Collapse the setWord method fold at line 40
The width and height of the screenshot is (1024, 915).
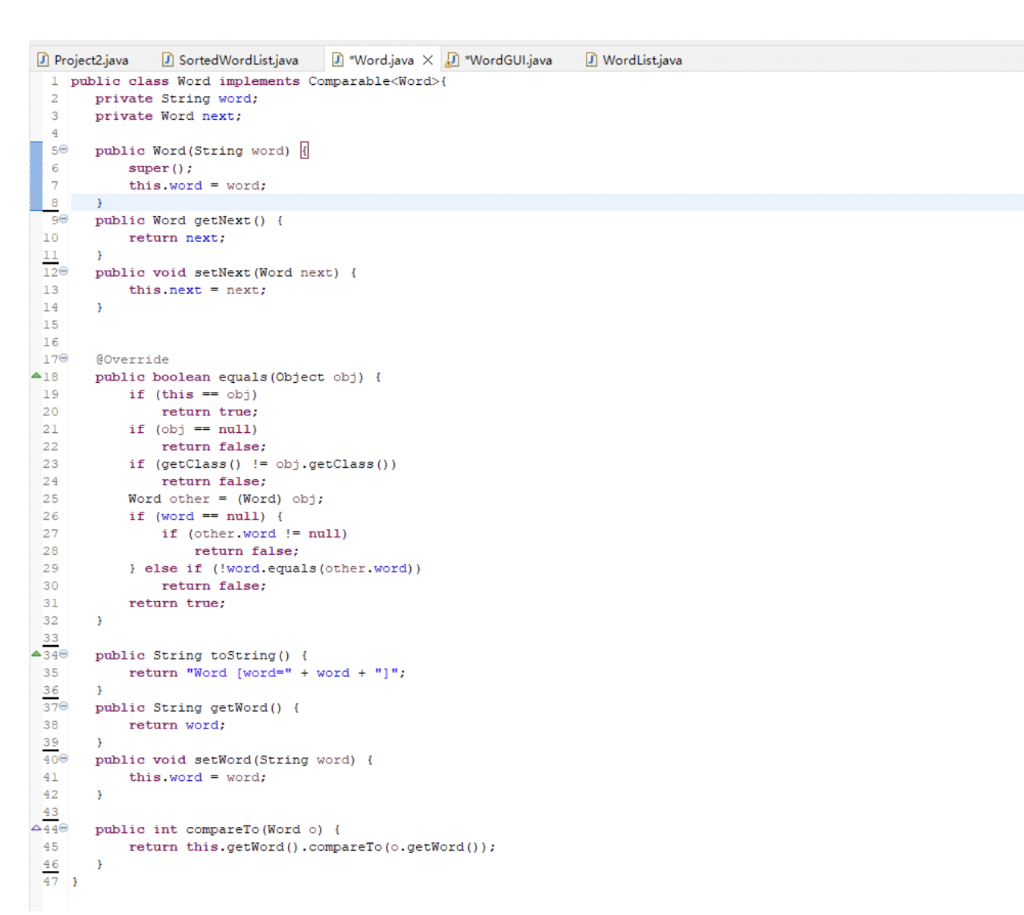pos(63,758)
